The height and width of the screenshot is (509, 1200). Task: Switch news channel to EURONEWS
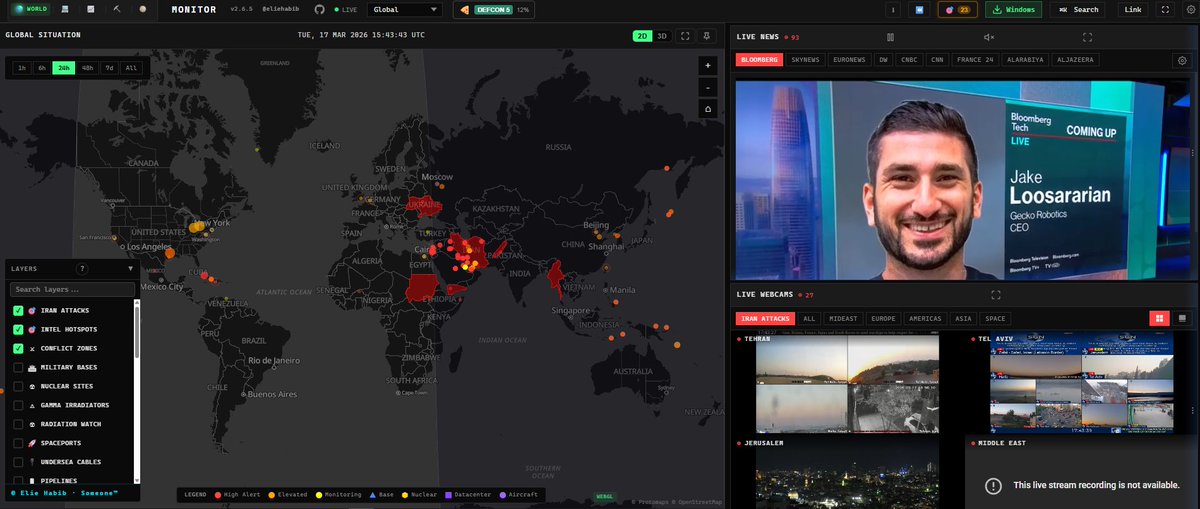coord(849,60)
